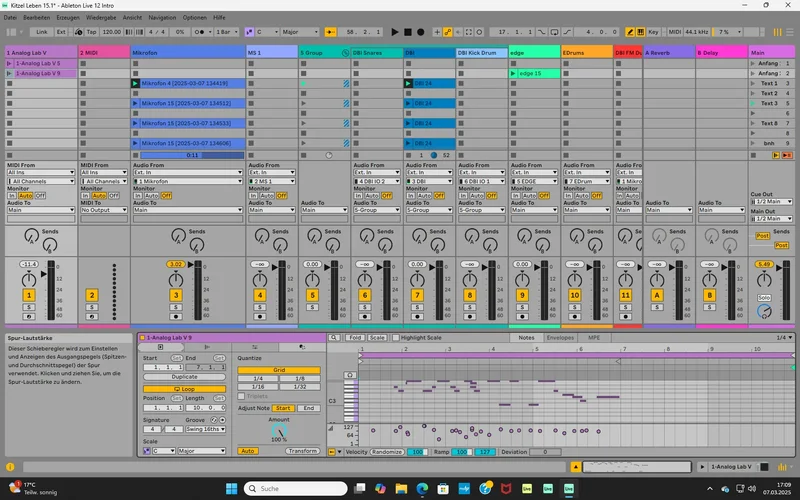Screen dimensions: 800x500
Task: Open the Erzeugen menu
Action: [69, 18]
